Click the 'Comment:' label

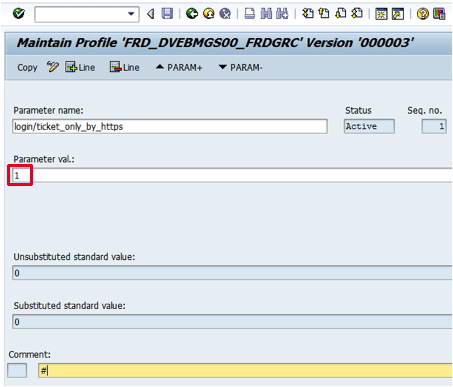tap(30, 354)
